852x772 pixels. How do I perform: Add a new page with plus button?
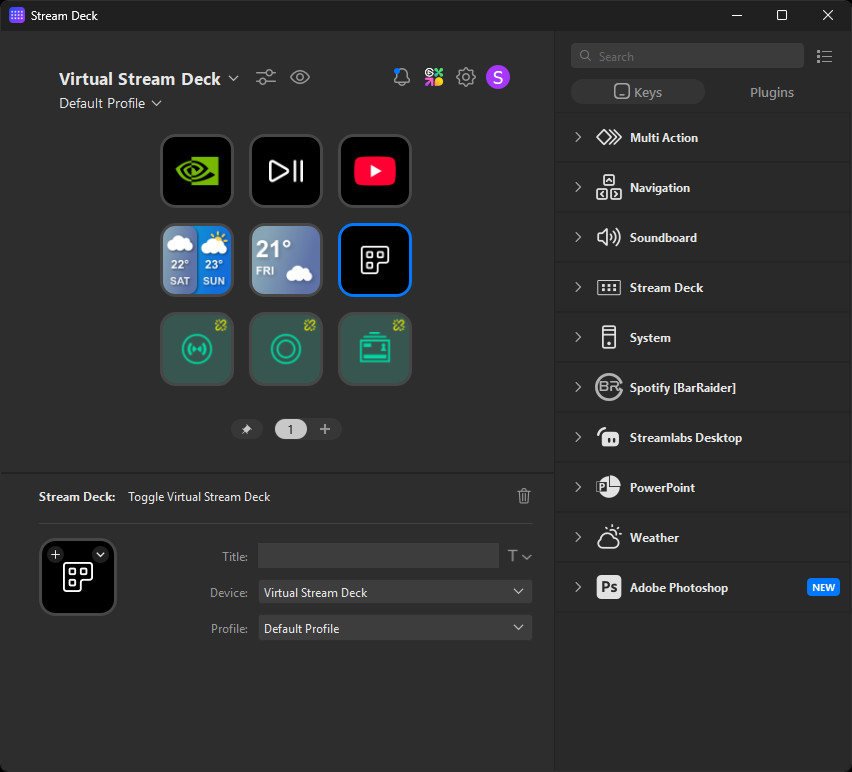pyautogui.click(x=325, y=429)
